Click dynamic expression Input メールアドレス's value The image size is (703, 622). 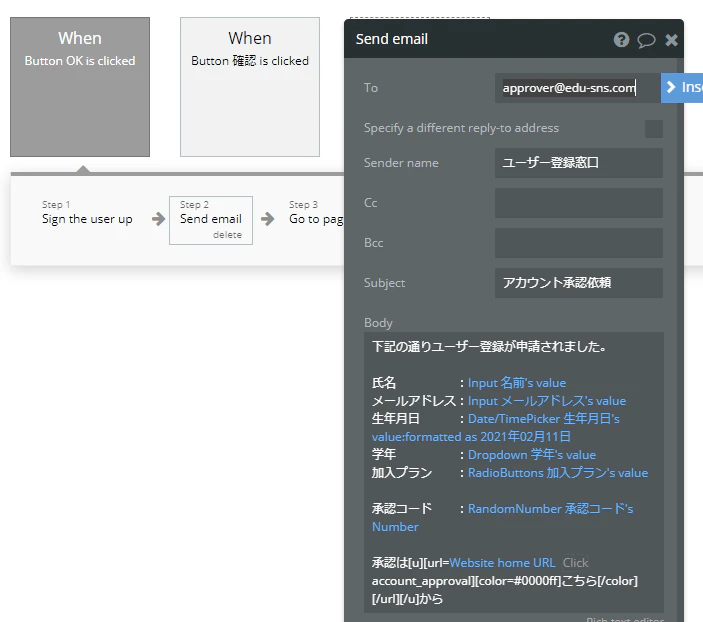click(547, 401)
